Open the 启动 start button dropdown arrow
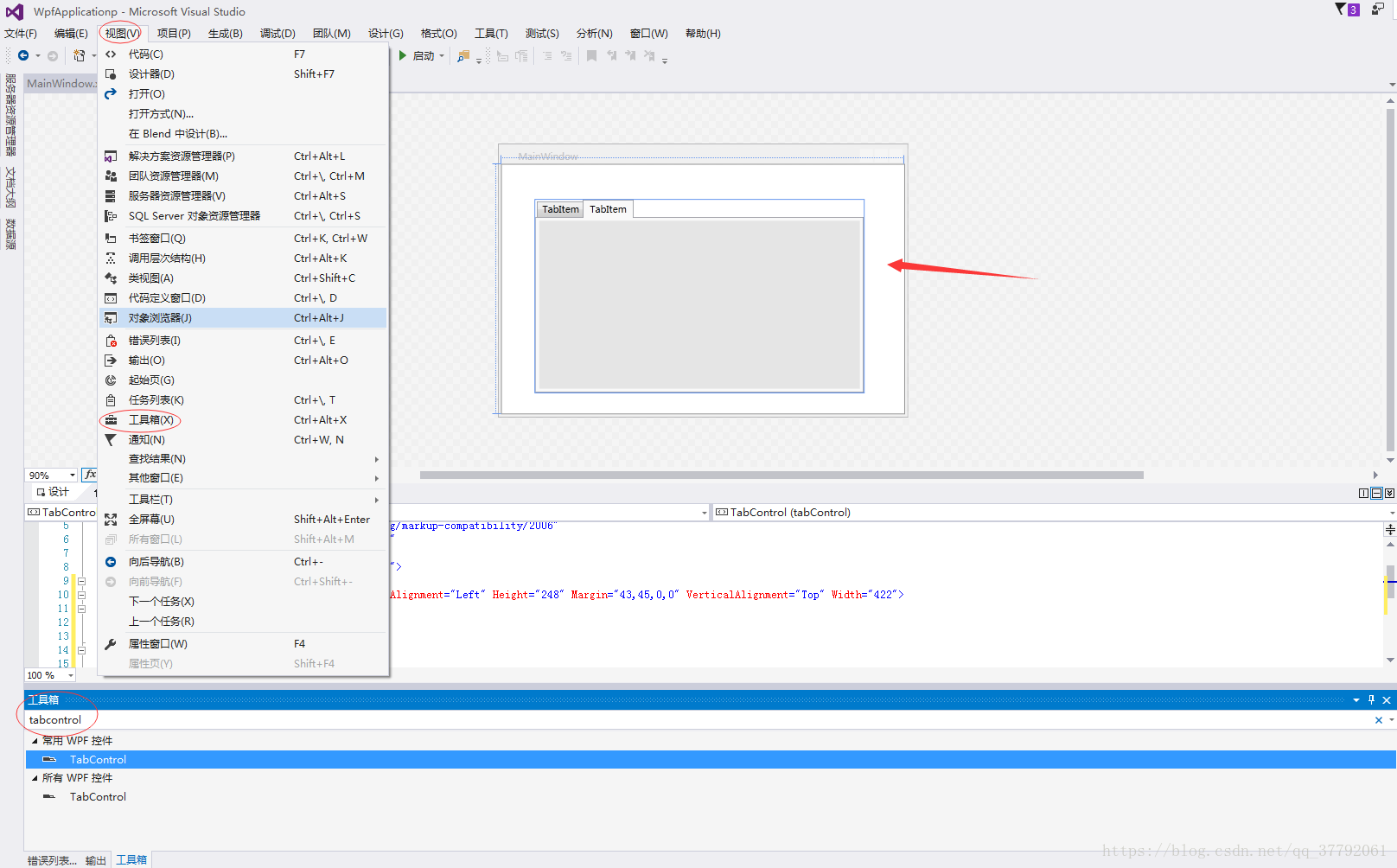1397x868 pixels. point(442,56)
